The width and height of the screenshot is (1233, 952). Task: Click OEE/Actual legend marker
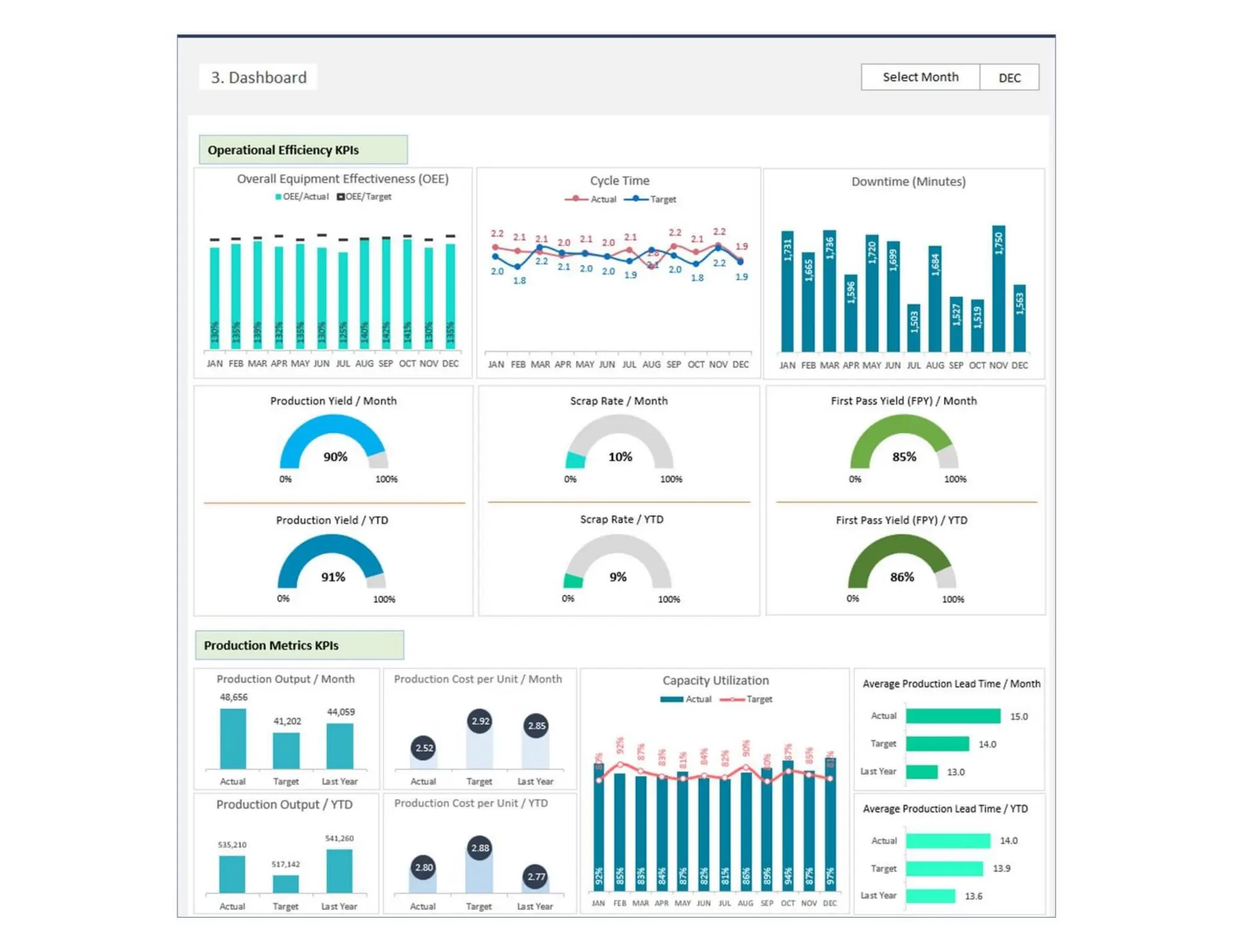point(278,197)
